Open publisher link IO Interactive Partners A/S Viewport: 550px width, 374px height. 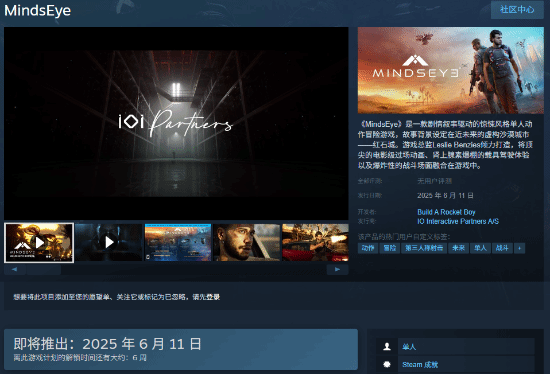458,221
